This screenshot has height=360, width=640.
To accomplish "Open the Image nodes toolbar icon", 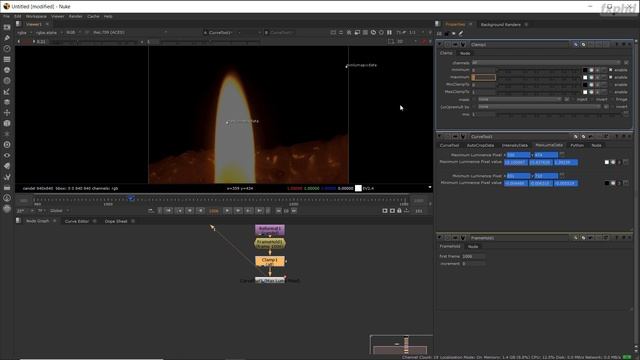I will tap(7, 27).
